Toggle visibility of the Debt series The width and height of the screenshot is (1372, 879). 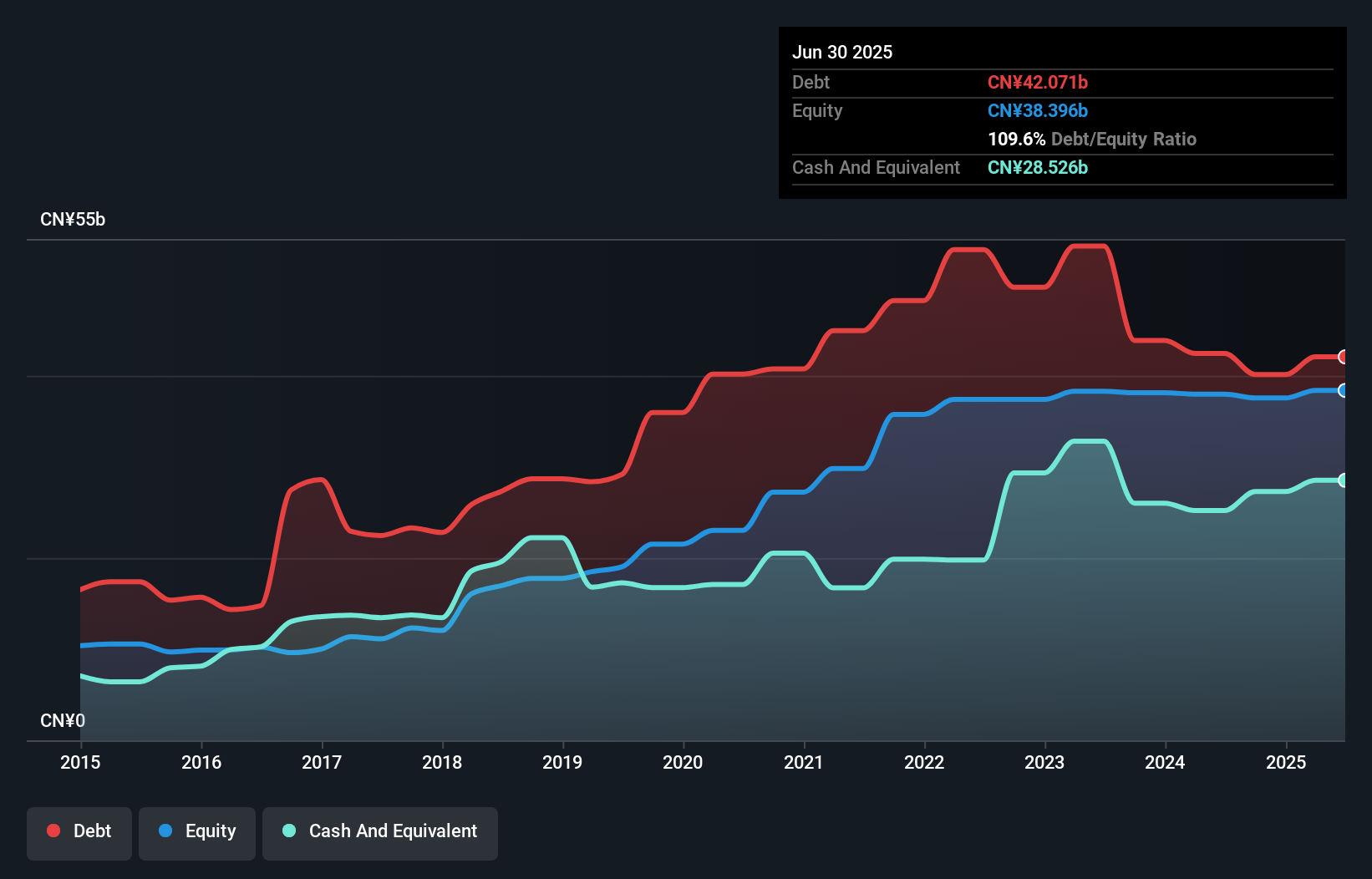point(79,831)
